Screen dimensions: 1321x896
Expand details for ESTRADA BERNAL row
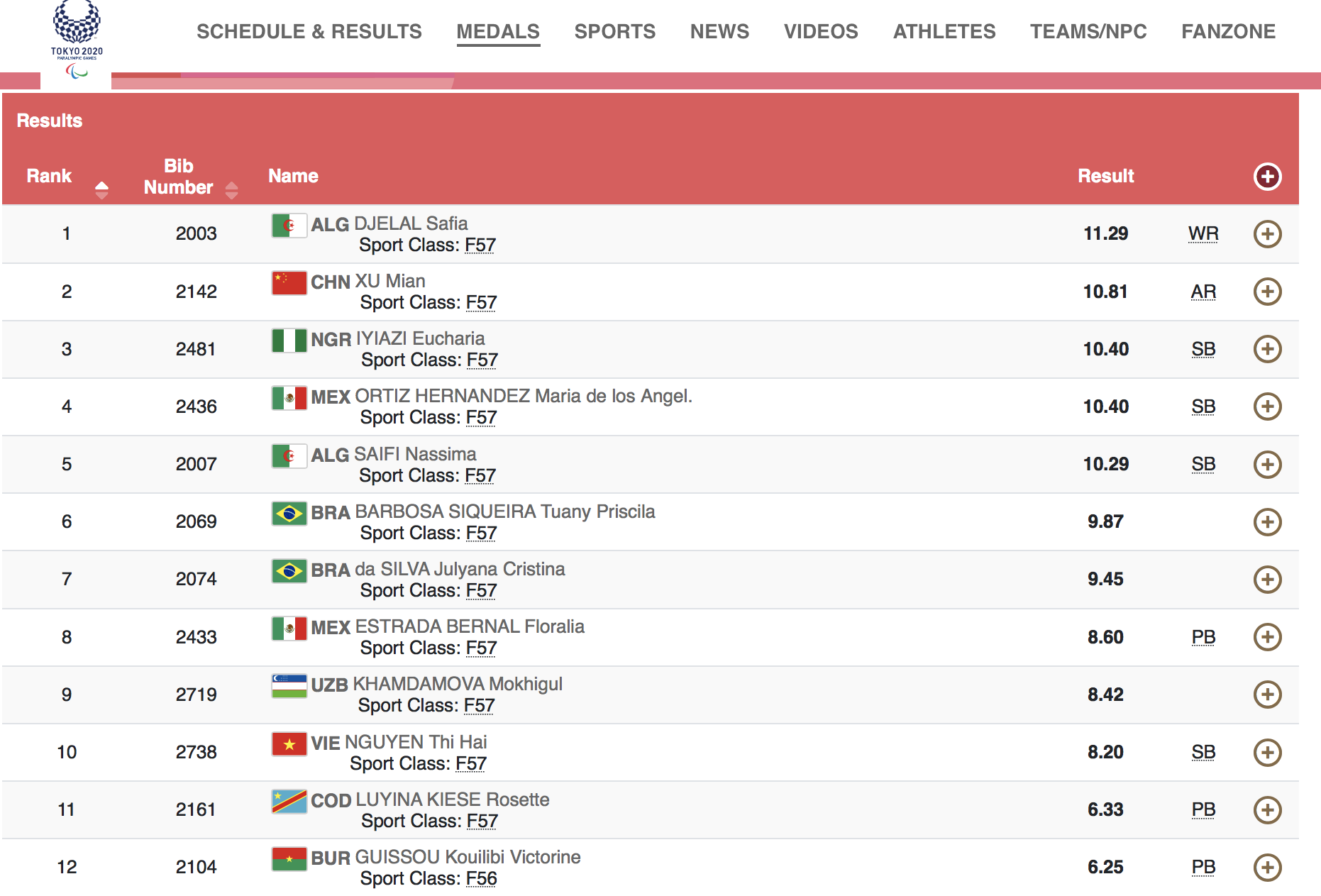1267,637
